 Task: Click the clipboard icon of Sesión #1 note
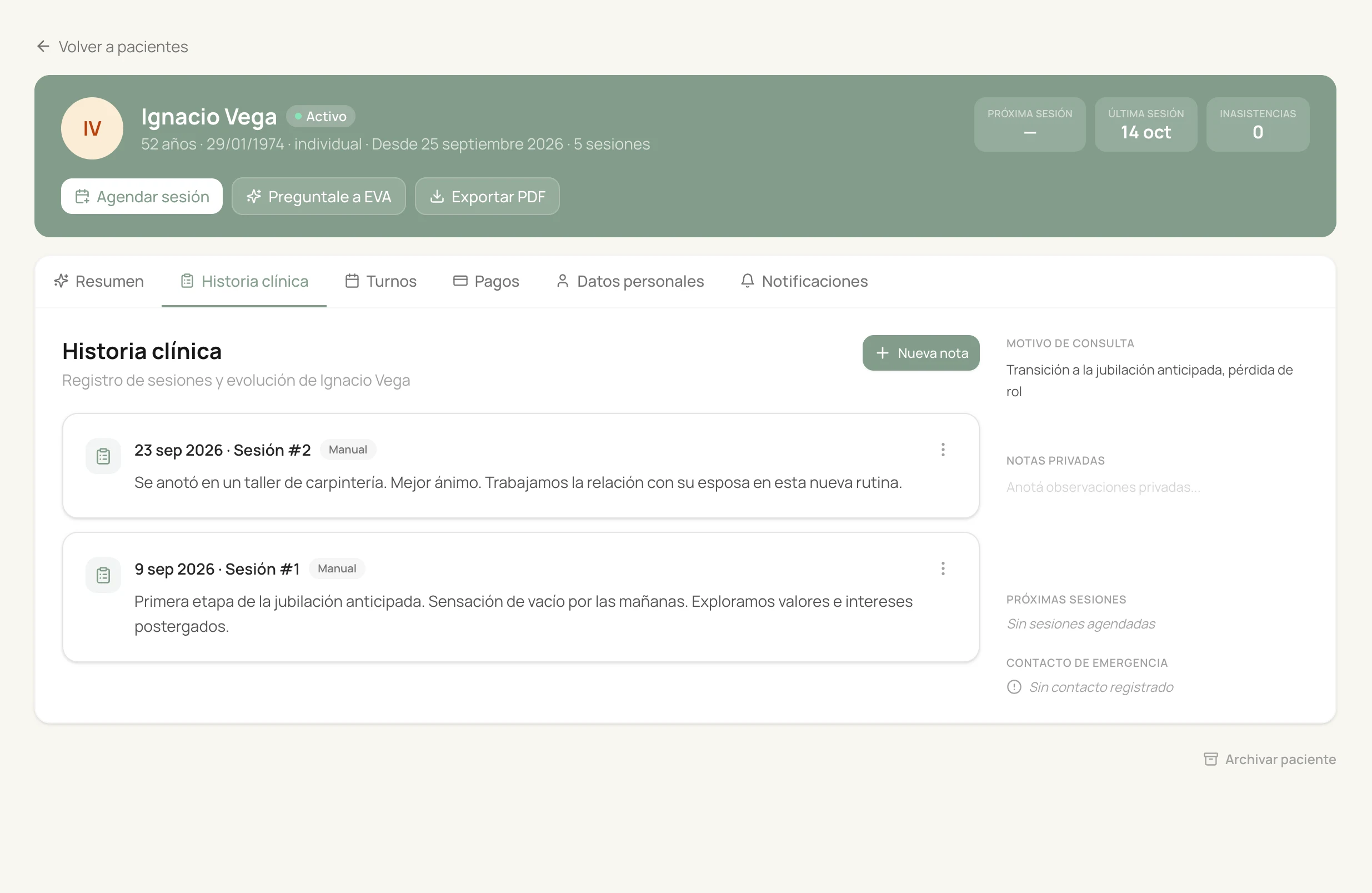coord(103,575)
